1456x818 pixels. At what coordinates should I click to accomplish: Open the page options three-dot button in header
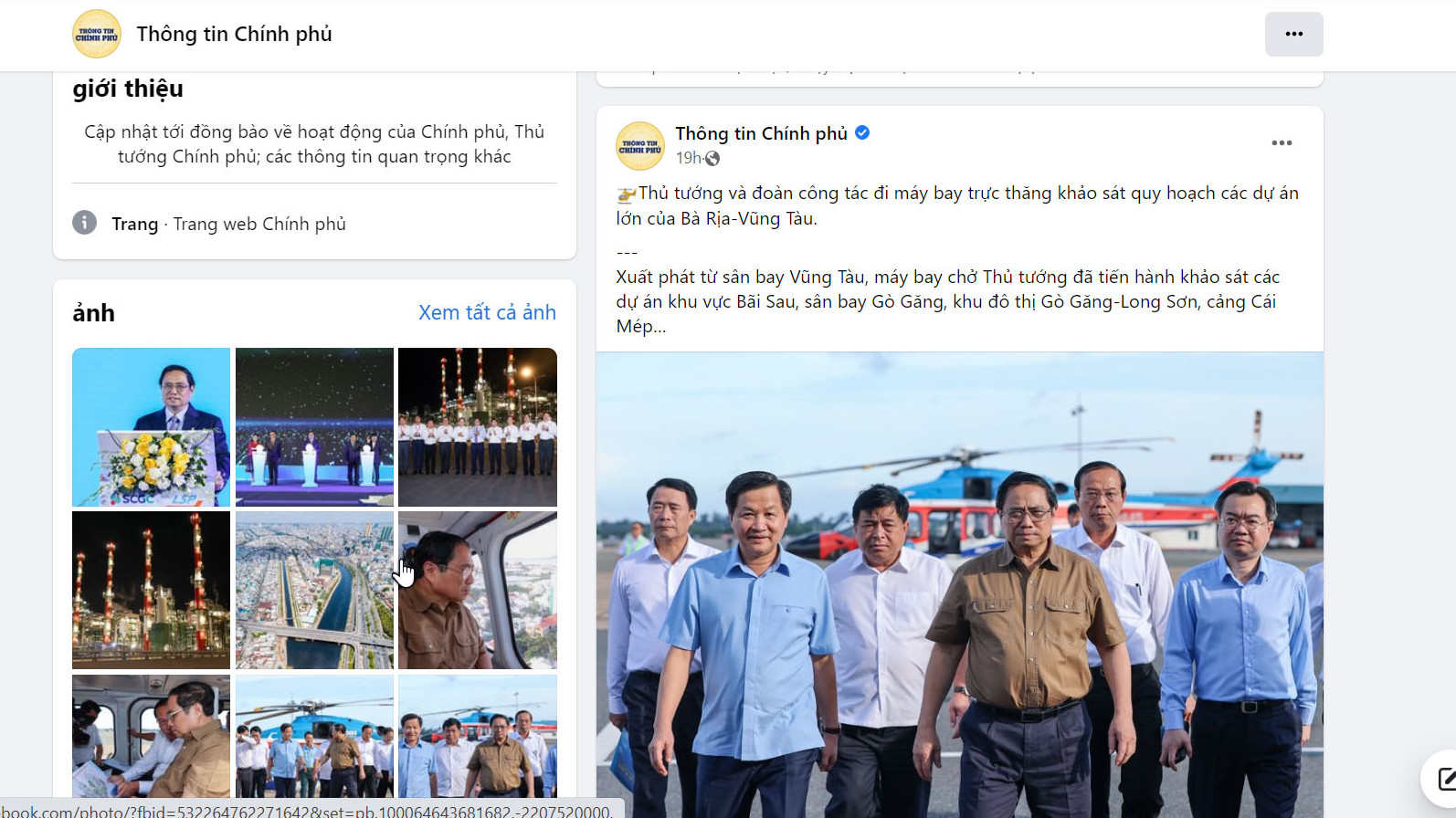coord(1293,34)
